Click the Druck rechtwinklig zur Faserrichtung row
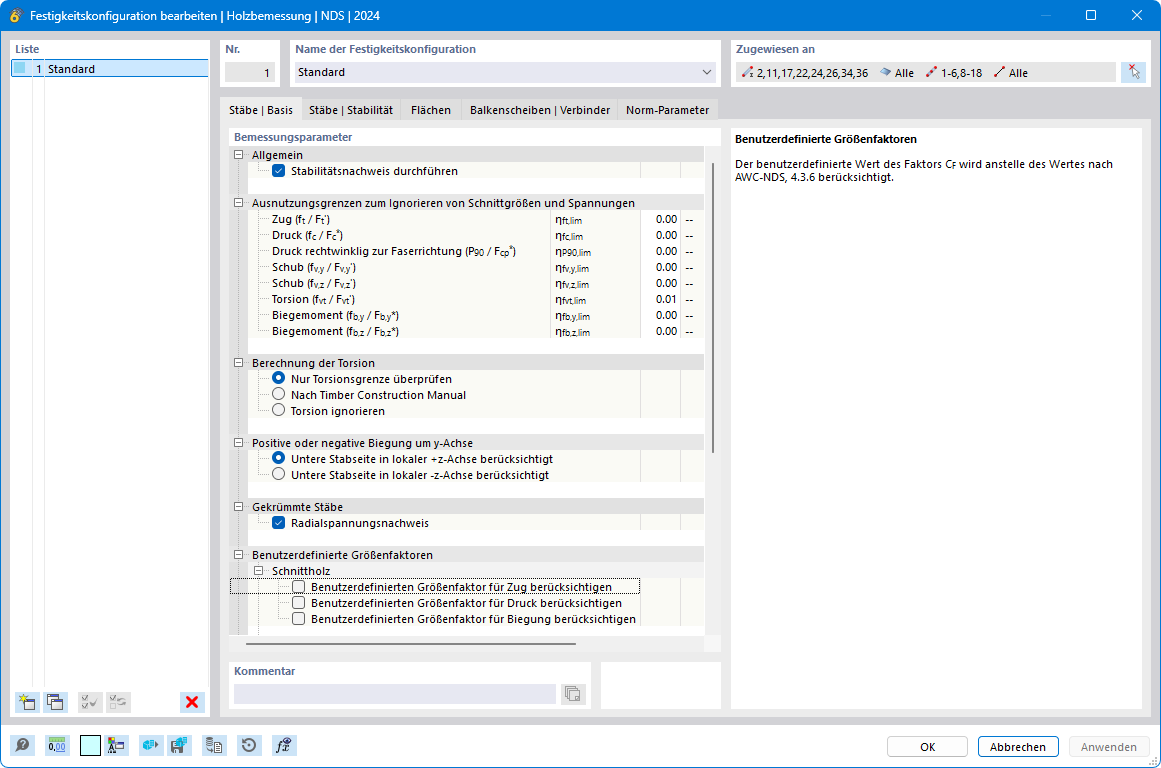The width and height of the screenshot is (1161, 768). 474,251
